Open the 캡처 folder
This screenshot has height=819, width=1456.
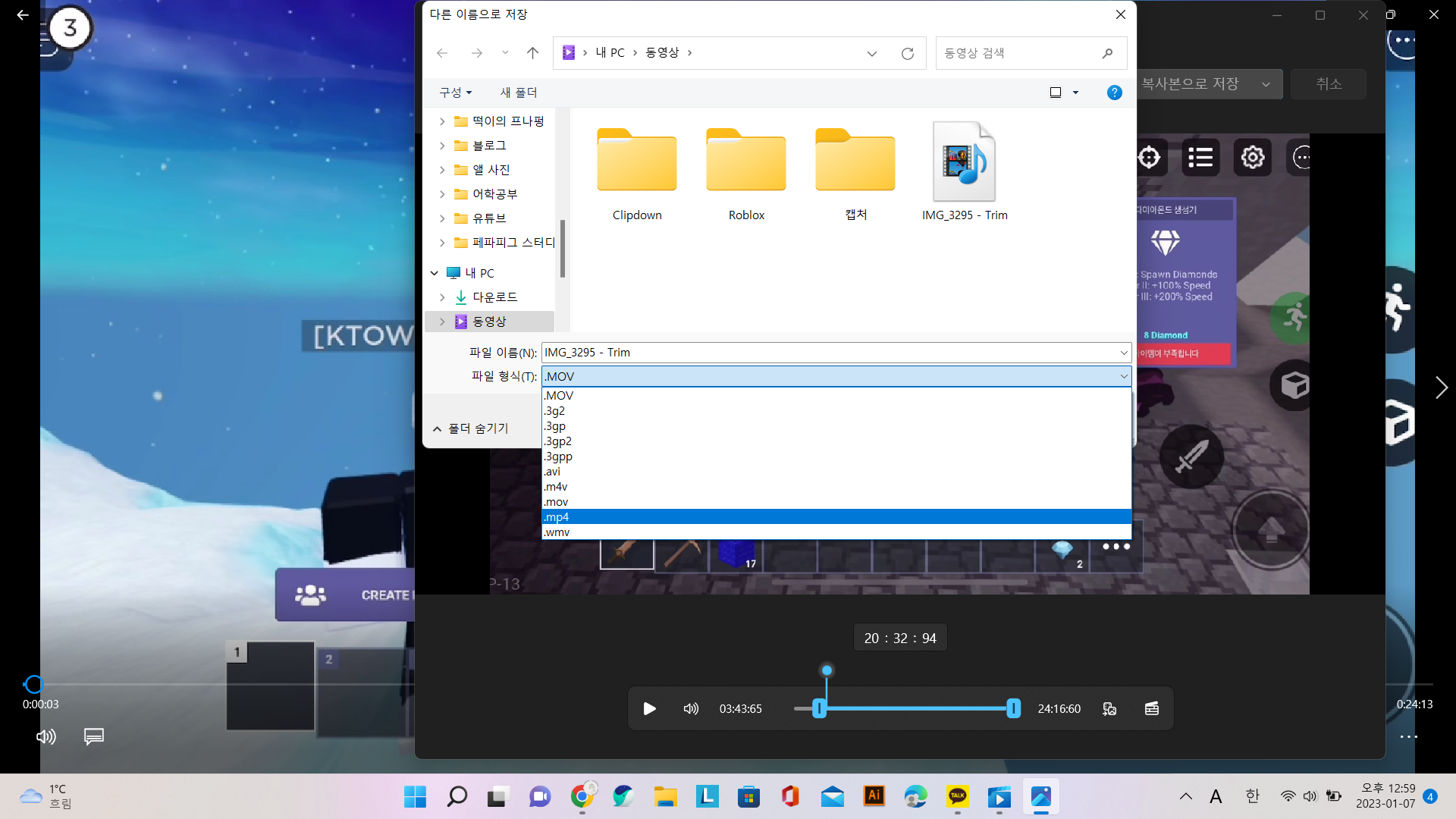855,174
